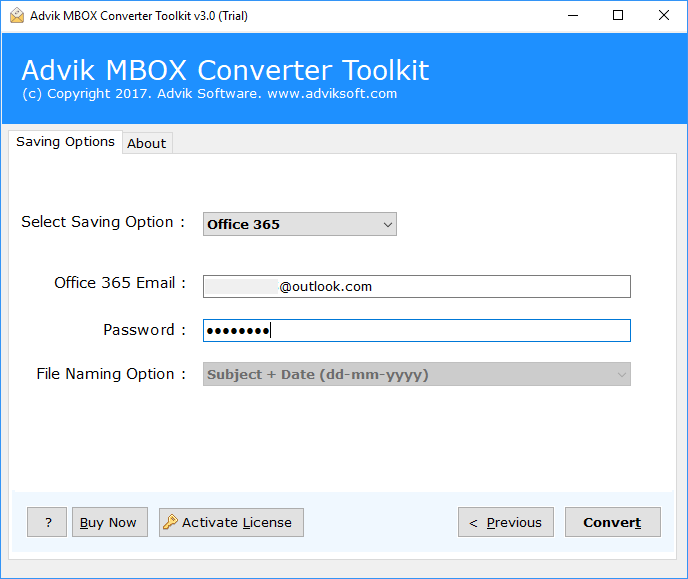The height and width of the screenshot is (579, 688).
Task: Close the Advik MBOX Converter window
Action: [x=664, y=16]
